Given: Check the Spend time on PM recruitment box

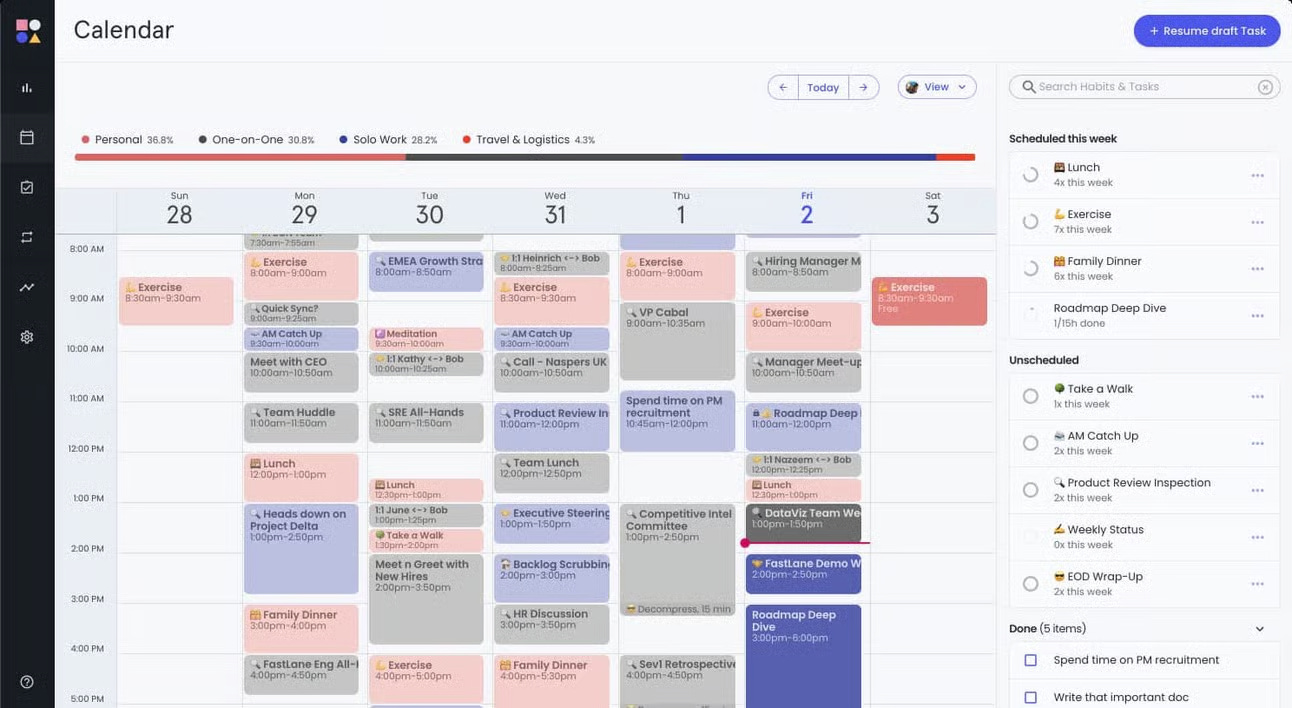Looking at the screenshot, I should click(x=1031, y=660).
